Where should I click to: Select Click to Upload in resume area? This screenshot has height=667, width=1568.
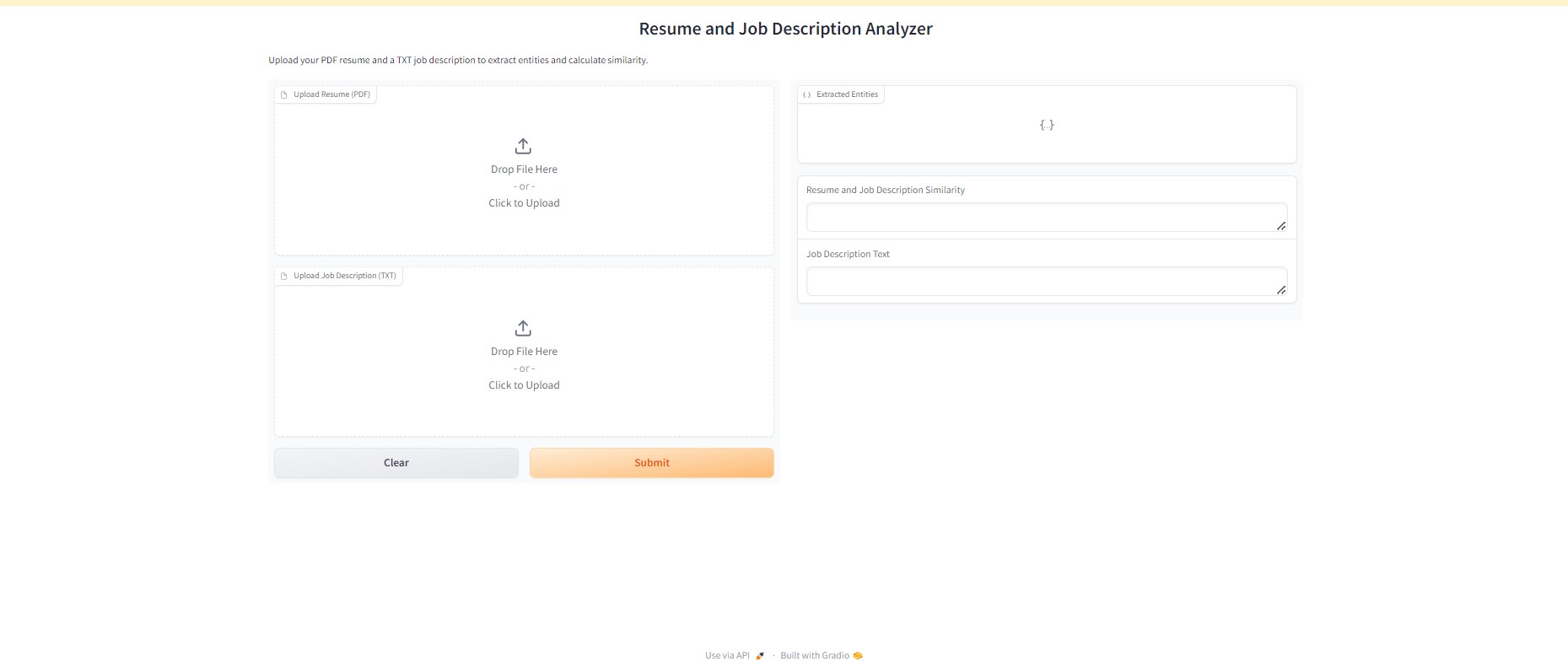tap(524, 203)
